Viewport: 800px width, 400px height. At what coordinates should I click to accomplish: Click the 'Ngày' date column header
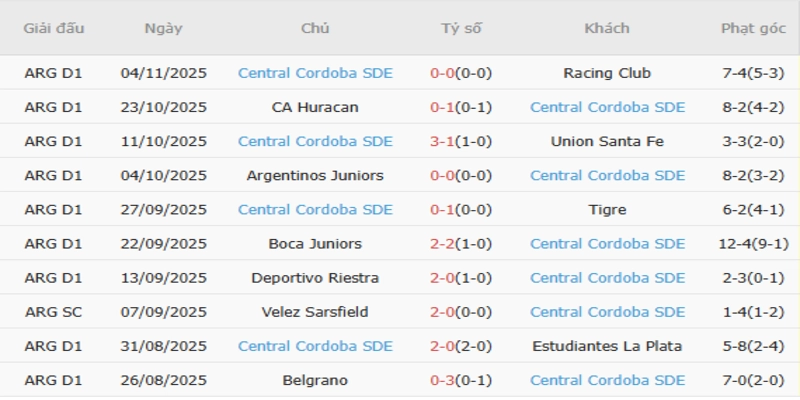(x=163, y=28)
